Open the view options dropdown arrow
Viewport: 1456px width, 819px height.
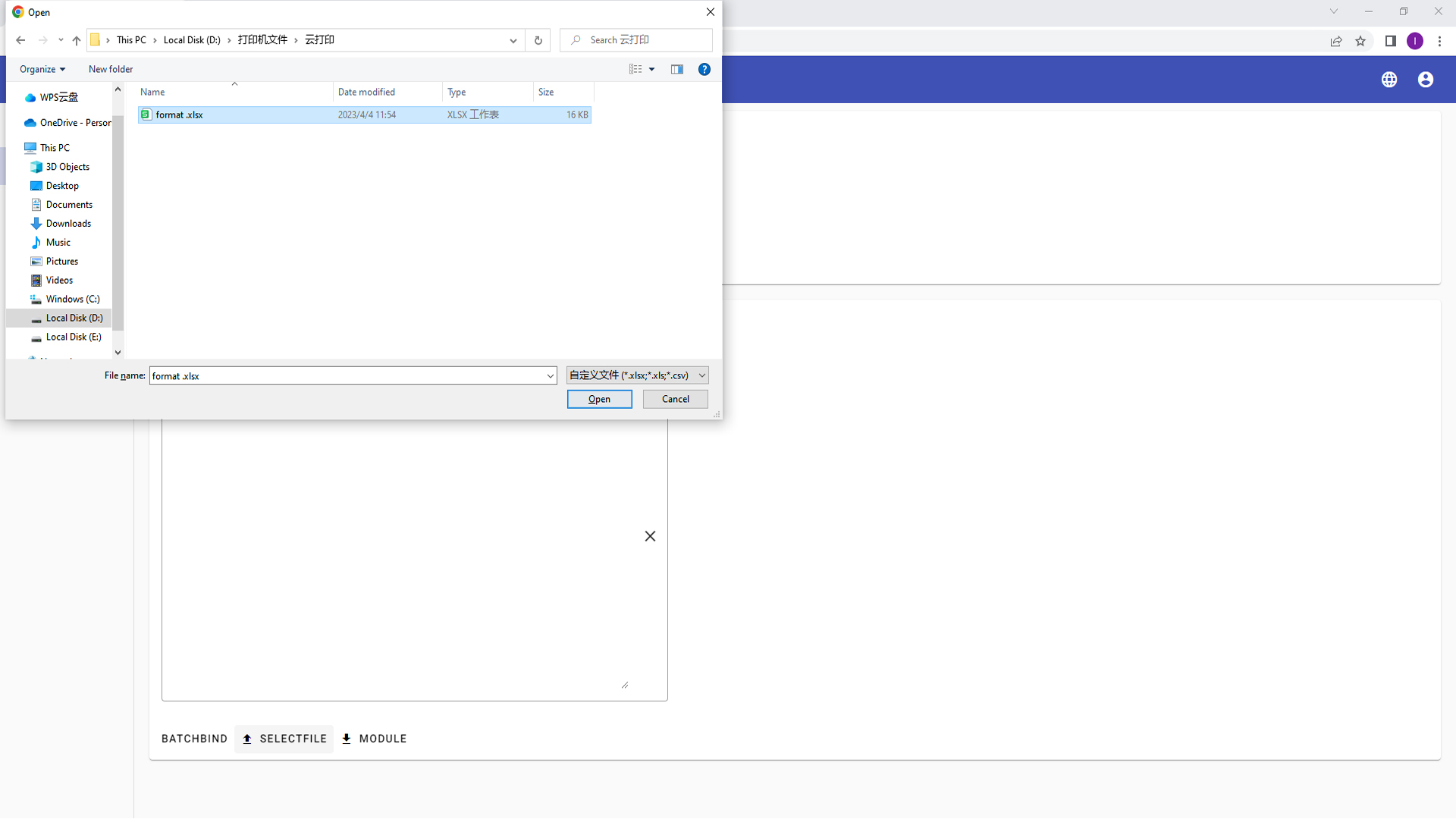click(651, 69)
